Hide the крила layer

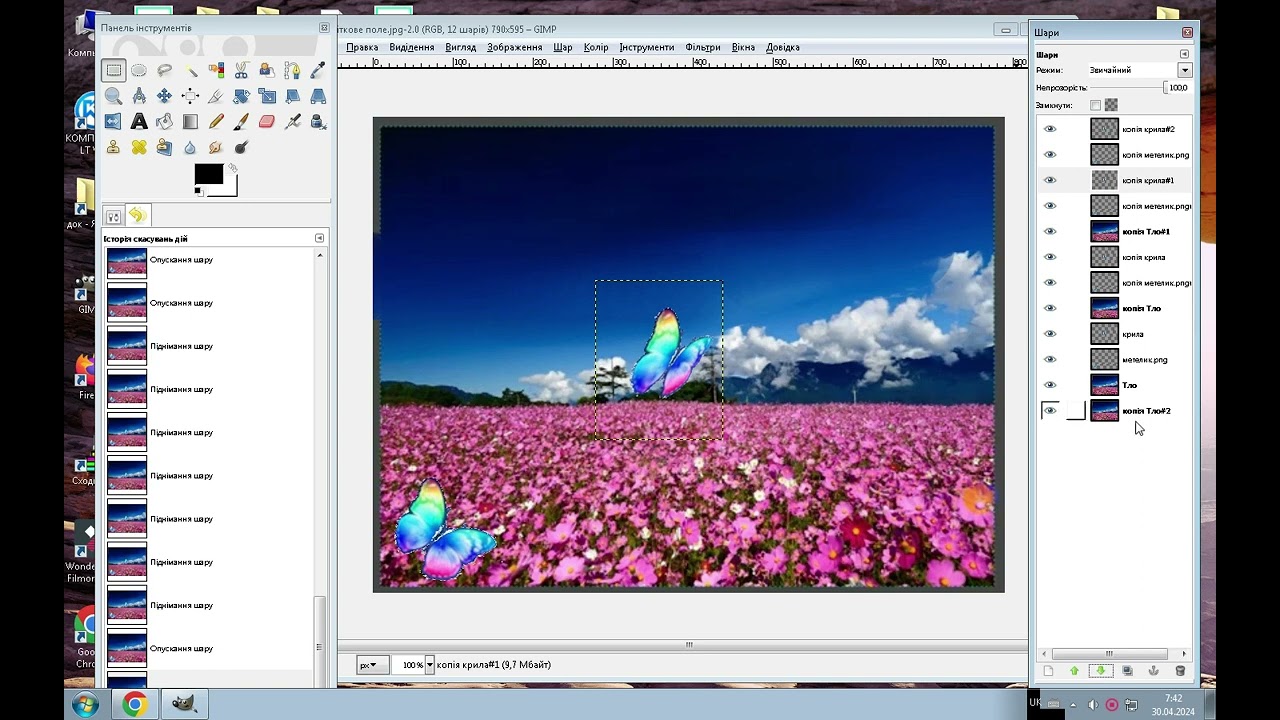1050,334
